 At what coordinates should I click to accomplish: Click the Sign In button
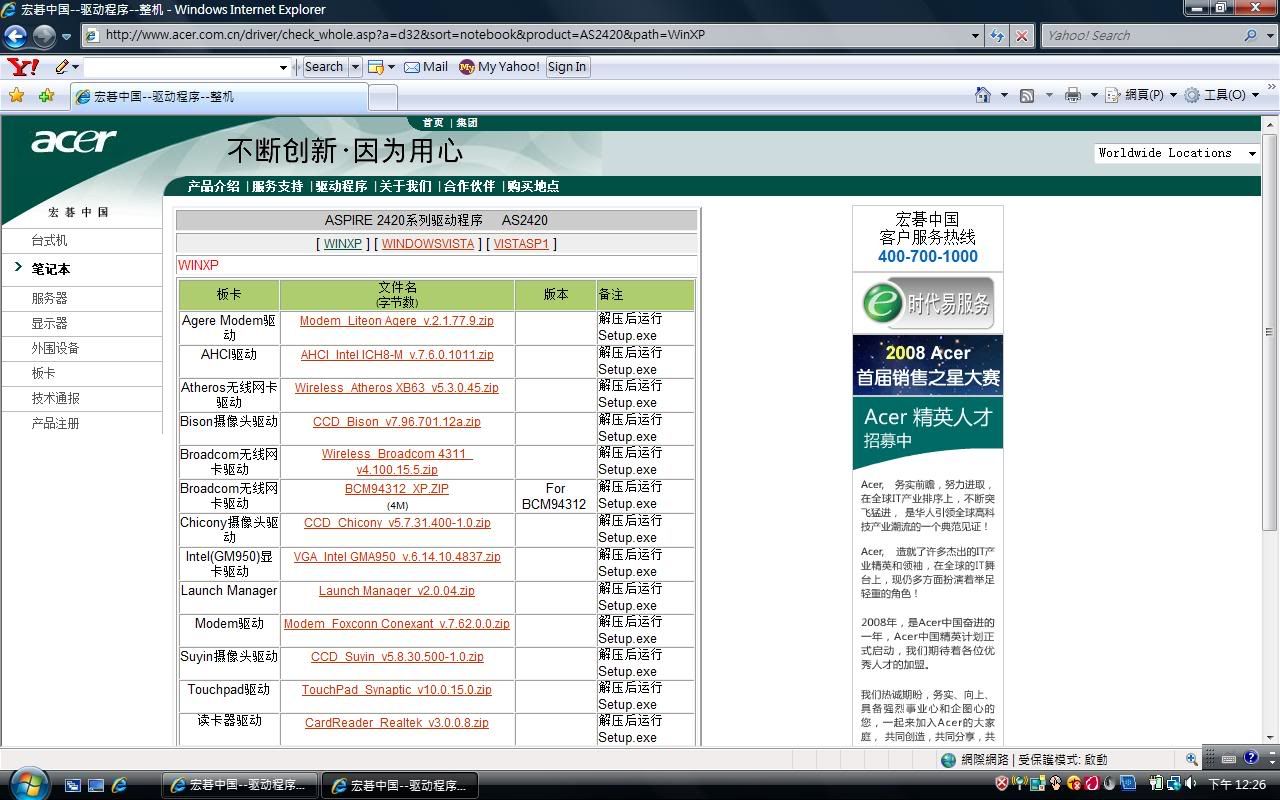click(567, 67)
